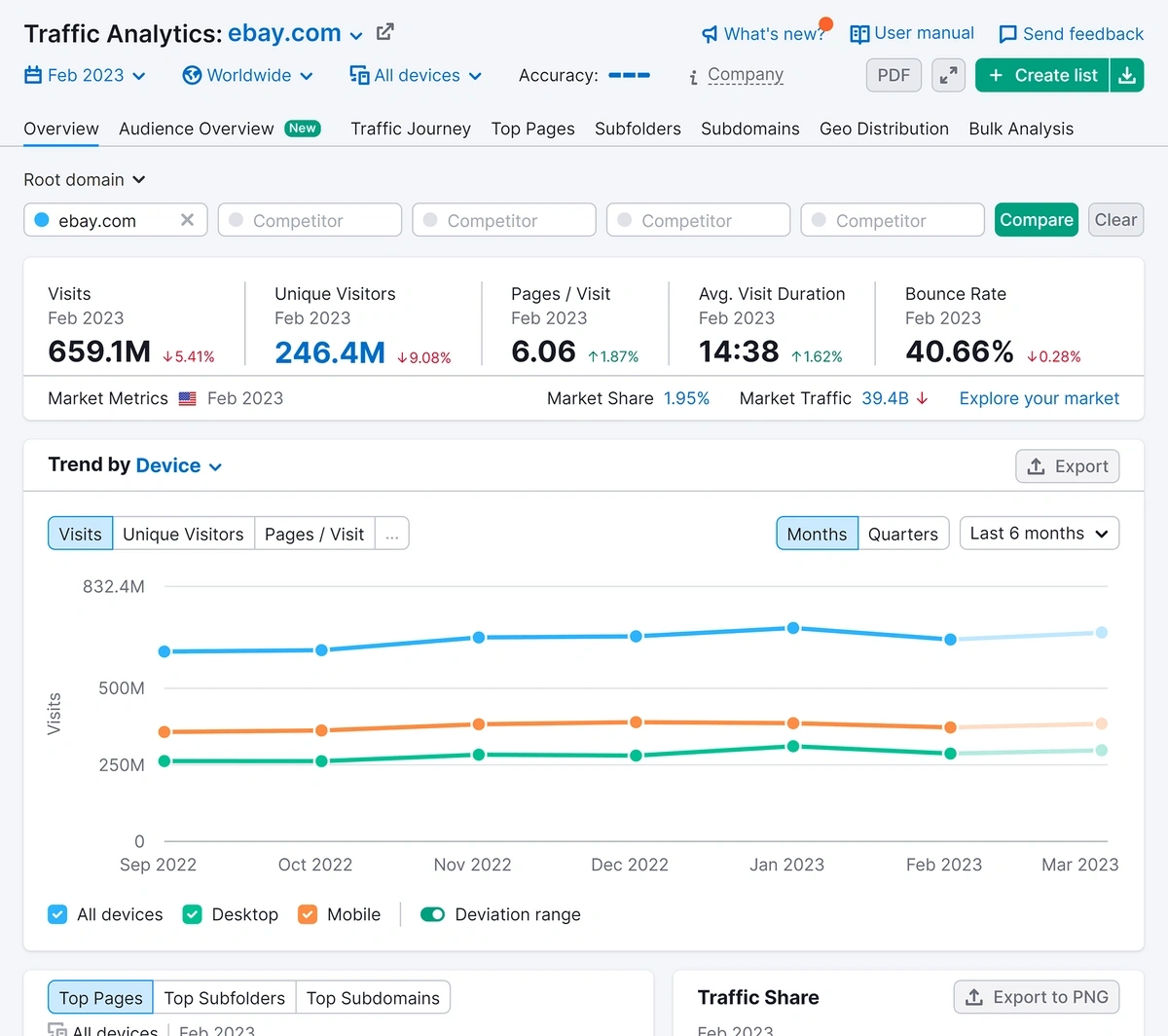The width and height of the screenshot is (1168, 1036).
Task: Uncheck the Desktop checkbox
Action: coord(193,914)
